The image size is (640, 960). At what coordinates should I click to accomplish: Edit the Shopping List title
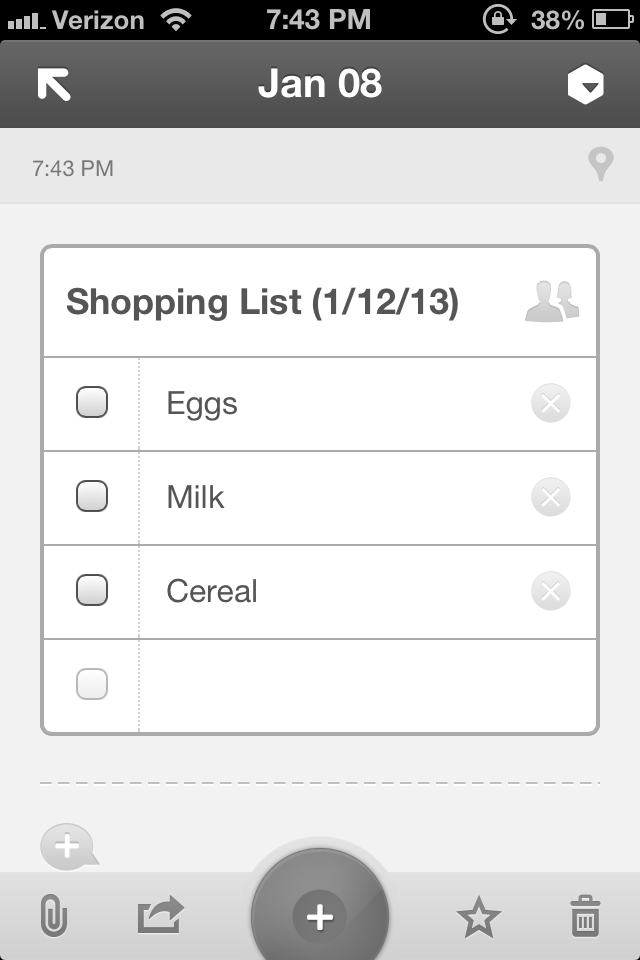click(262, 302)
